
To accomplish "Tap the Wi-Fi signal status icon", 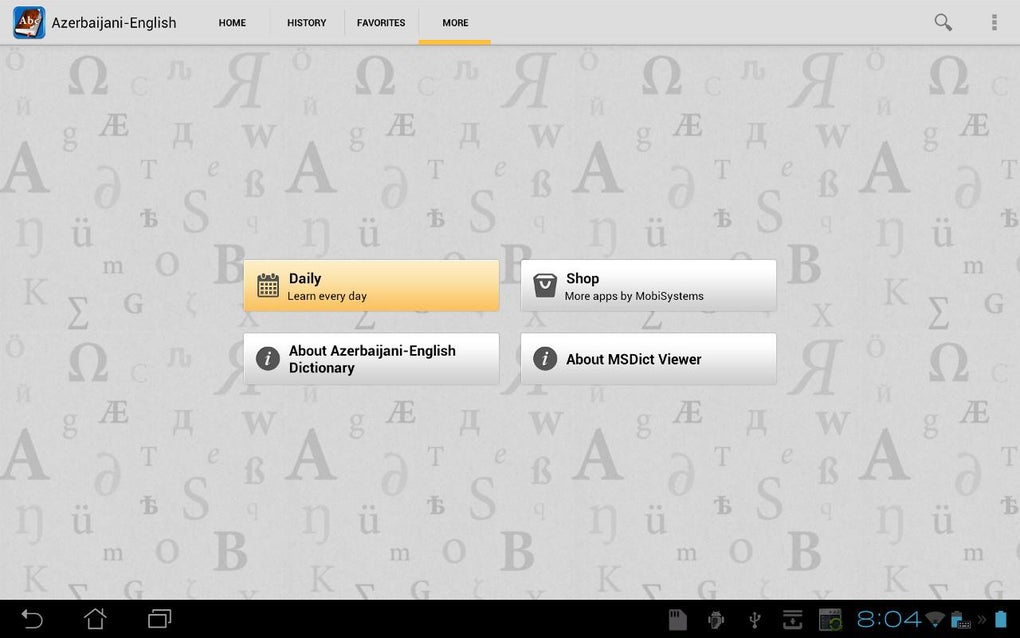I will (x=935, y=619).
